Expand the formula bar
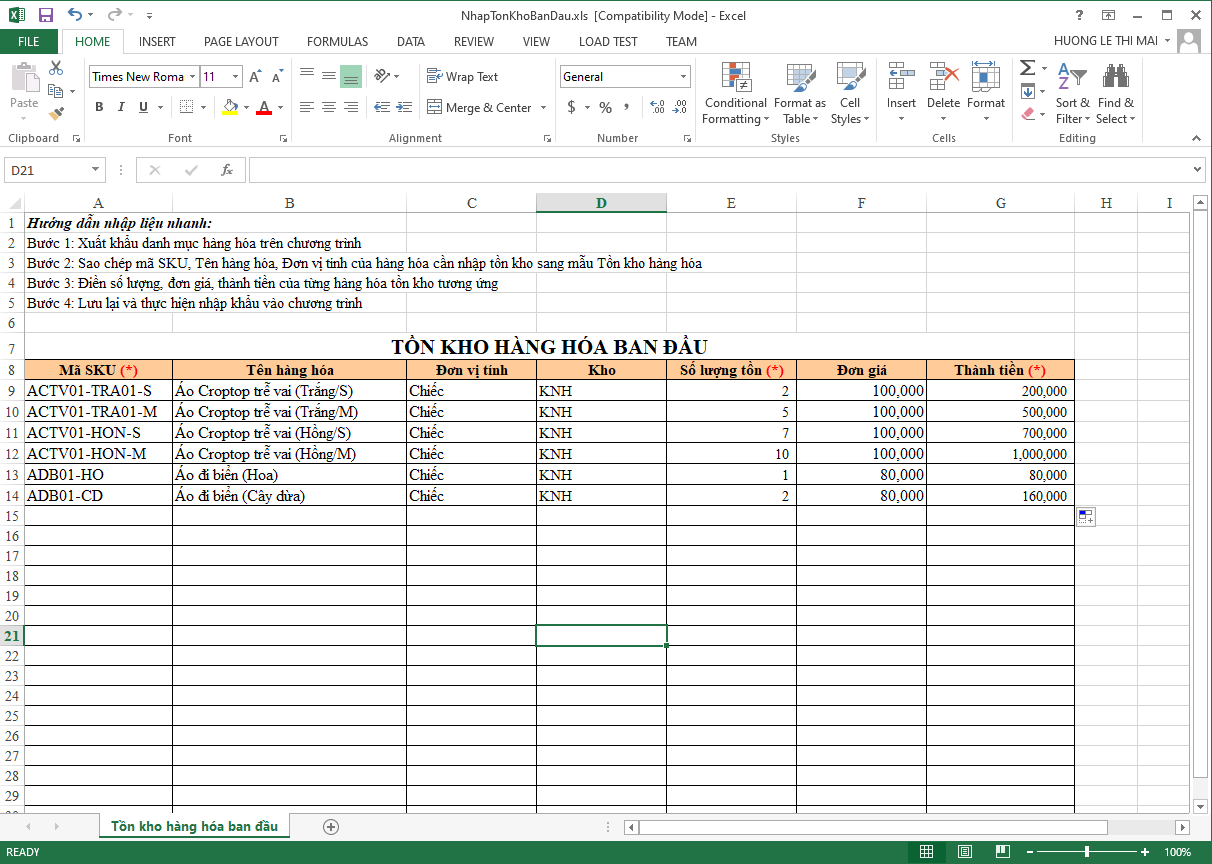This screenshot has width=1212, height=864. (x=1198, y=170)
